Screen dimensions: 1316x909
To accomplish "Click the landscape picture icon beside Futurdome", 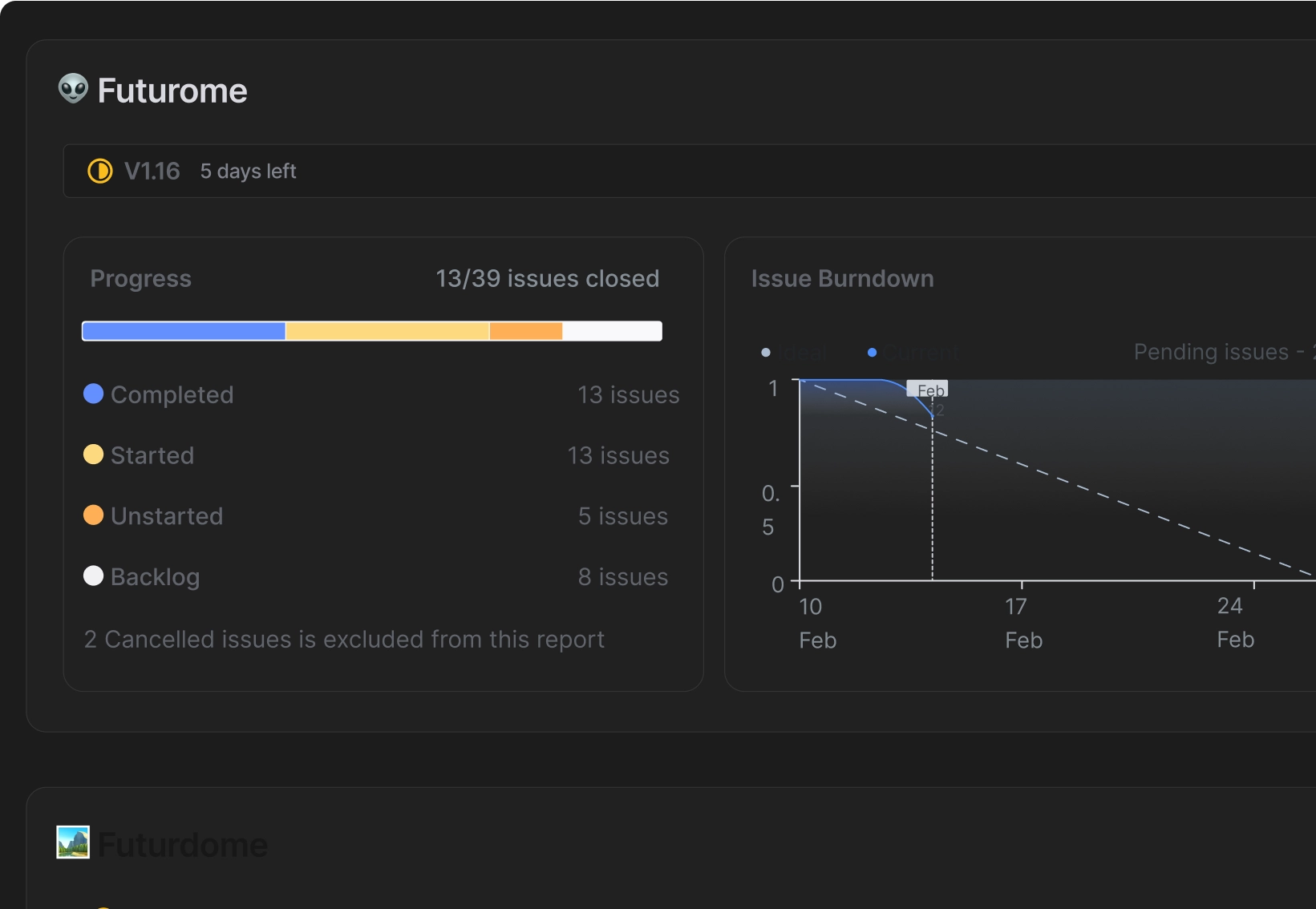I will [73, 842].
